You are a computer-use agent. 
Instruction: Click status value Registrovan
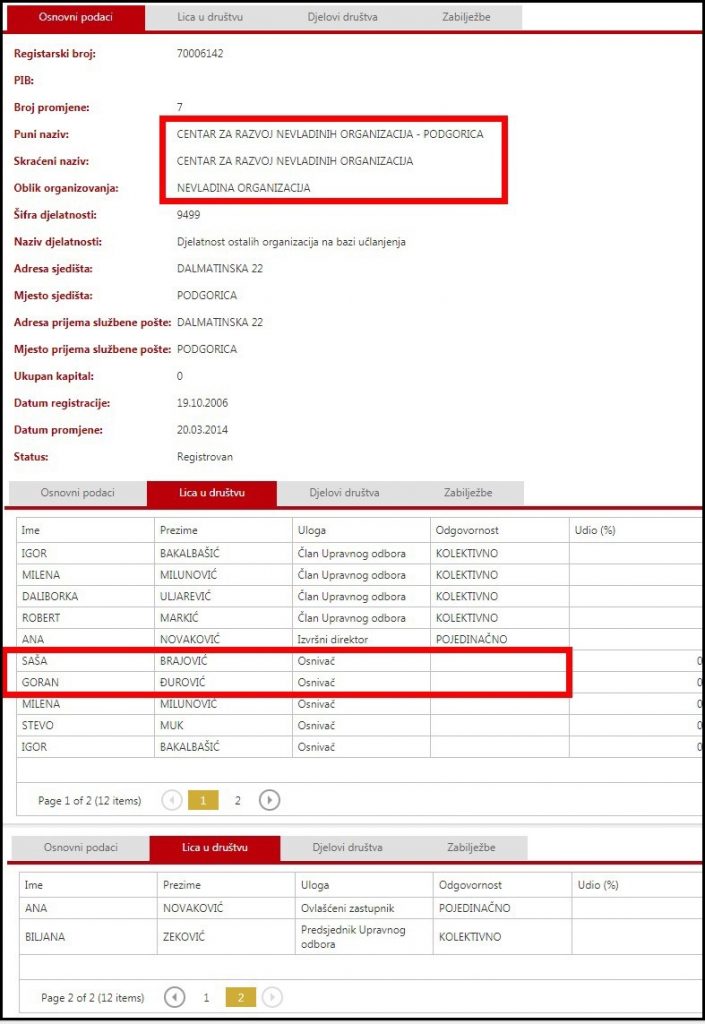point(204,456)
